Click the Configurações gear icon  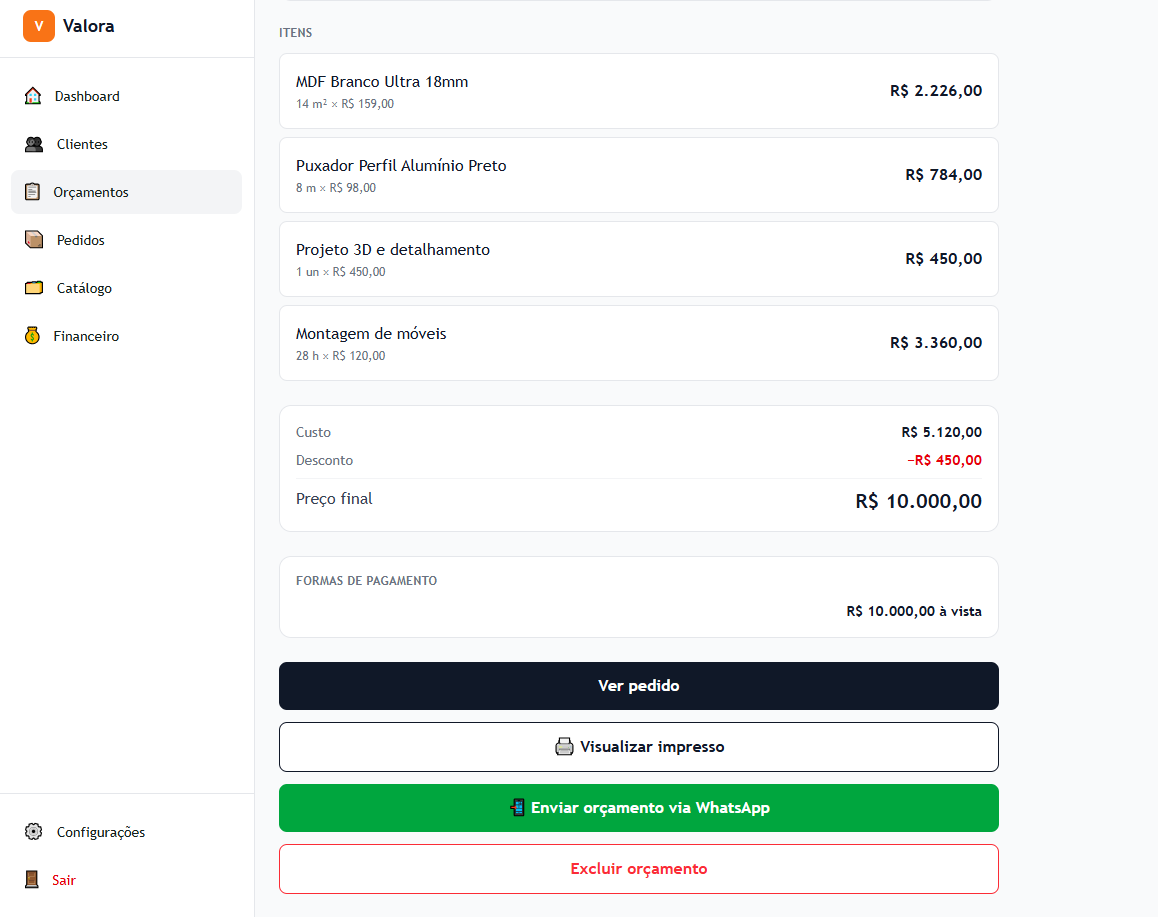tap(33, 831)
